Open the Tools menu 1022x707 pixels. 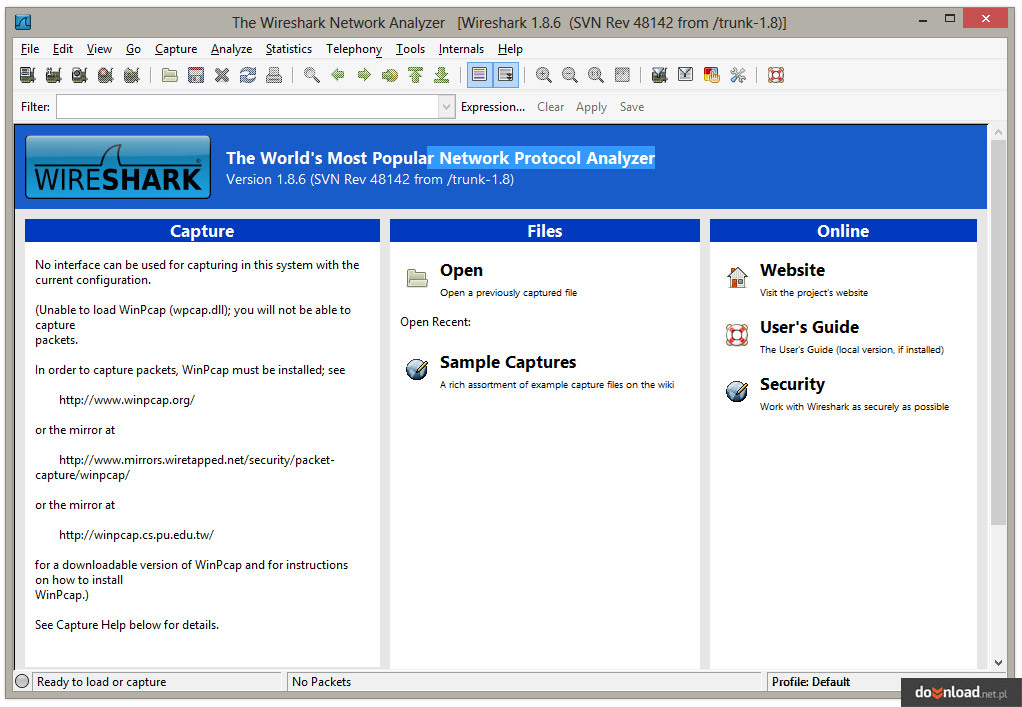[x=411, y=49]
